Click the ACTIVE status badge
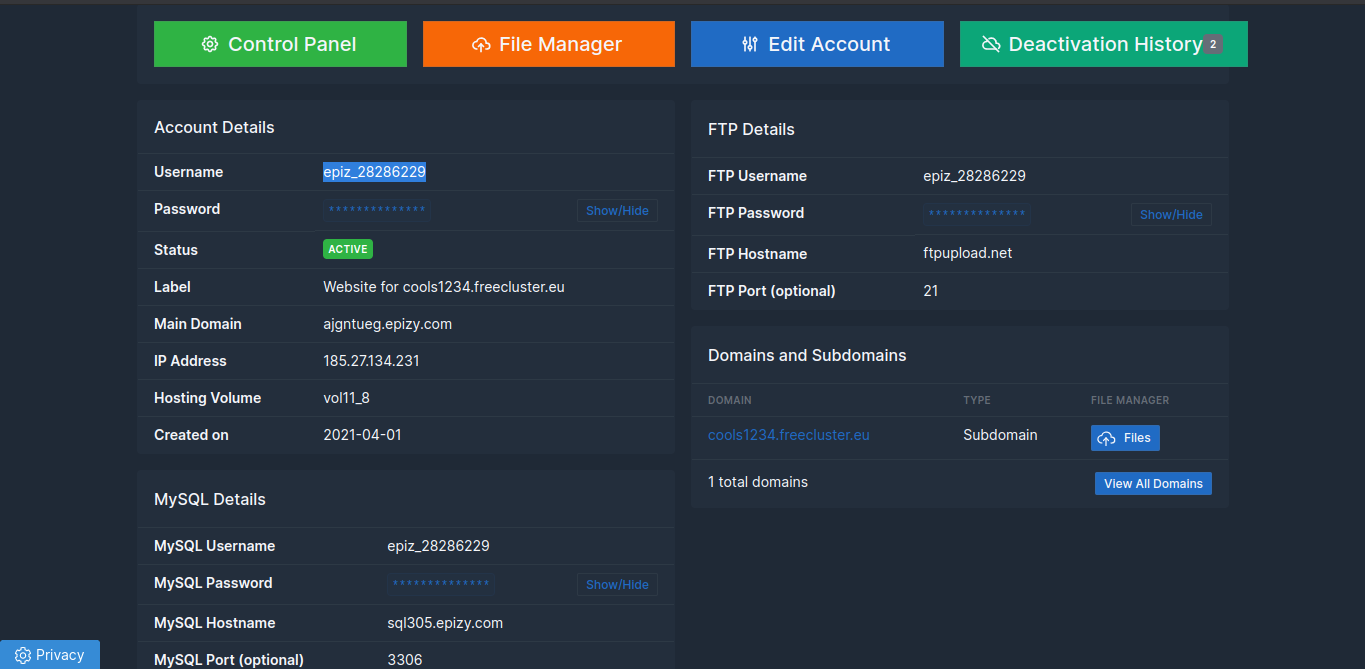The width and height of the screenshot is (1365, 669). [x=348, y=249]
